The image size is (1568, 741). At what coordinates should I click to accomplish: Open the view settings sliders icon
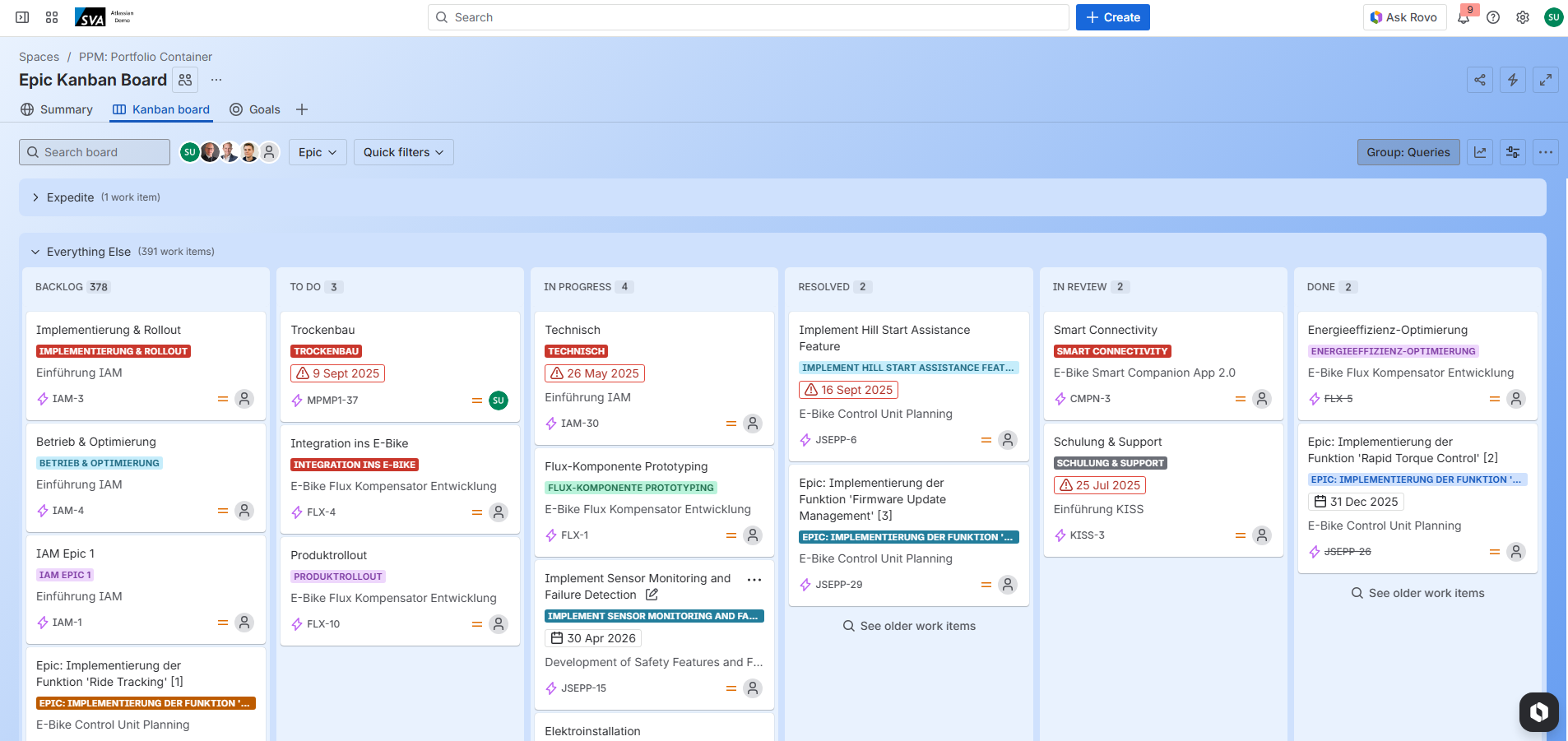click(x=1513, y=152)
